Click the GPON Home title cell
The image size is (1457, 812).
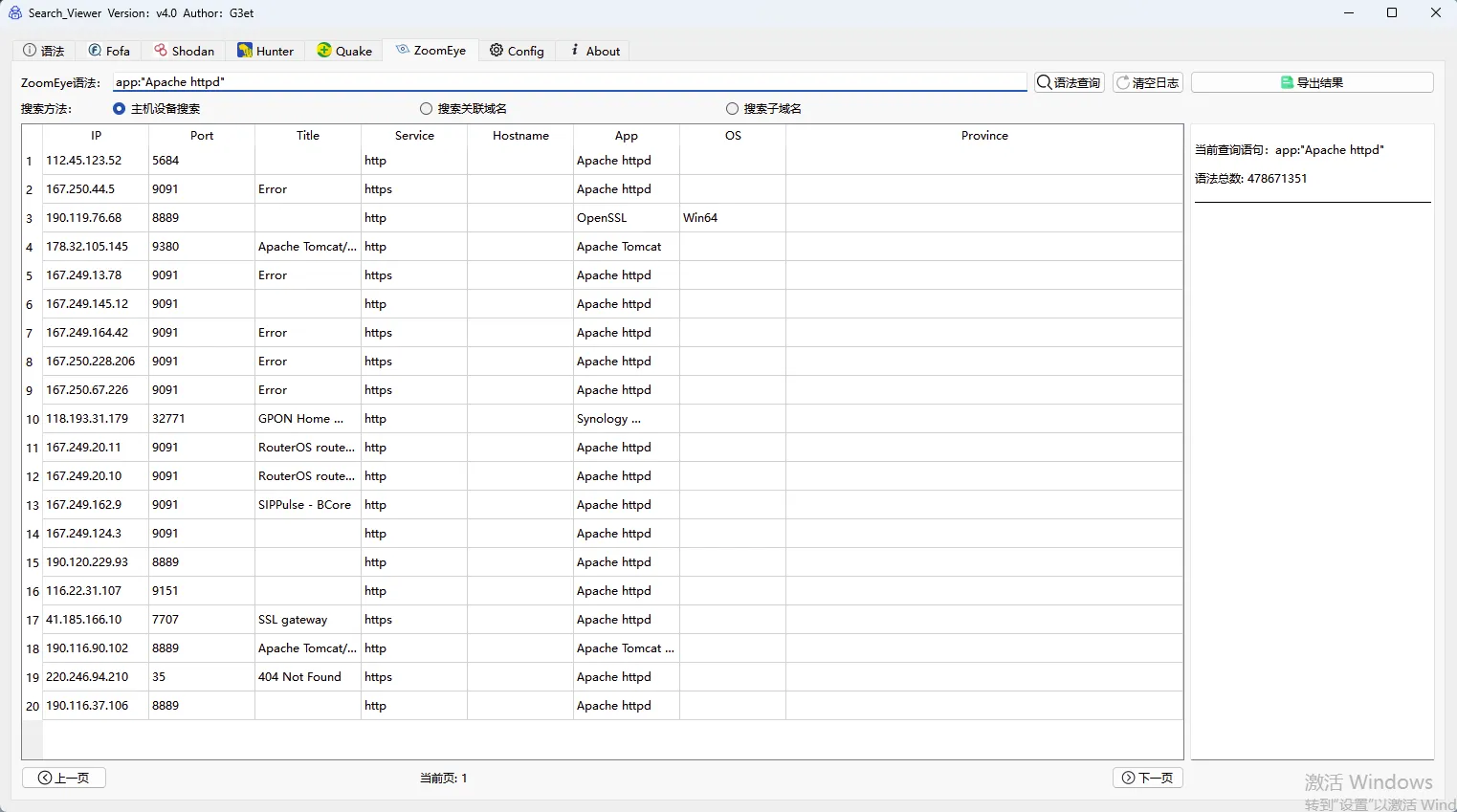click(308, 419)
